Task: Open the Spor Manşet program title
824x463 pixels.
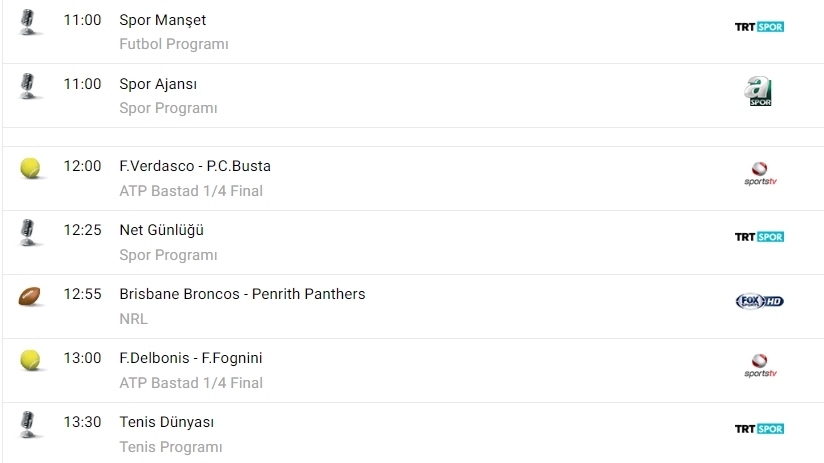Action: (162, 20)
